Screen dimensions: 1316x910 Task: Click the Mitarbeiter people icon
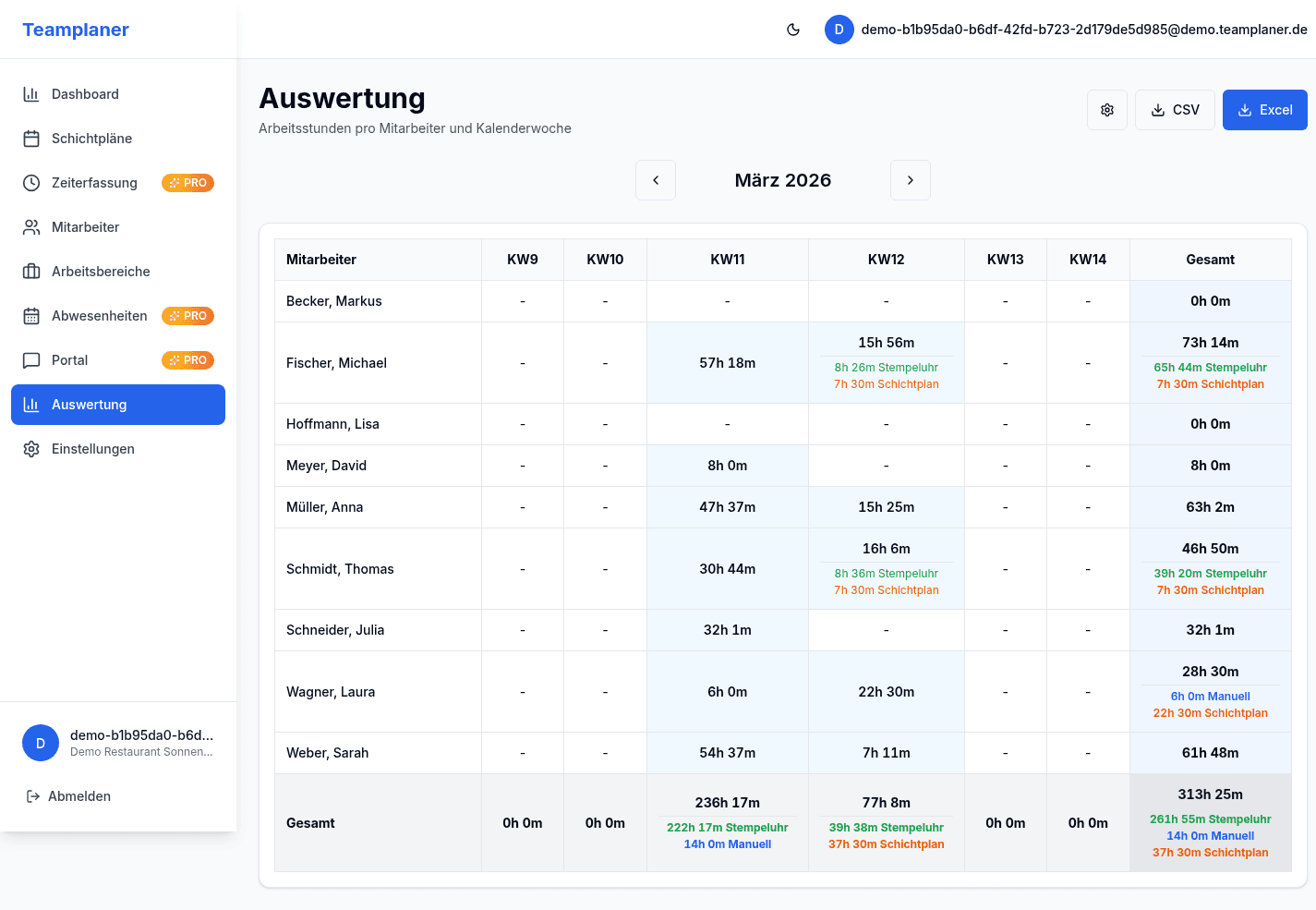30,226
